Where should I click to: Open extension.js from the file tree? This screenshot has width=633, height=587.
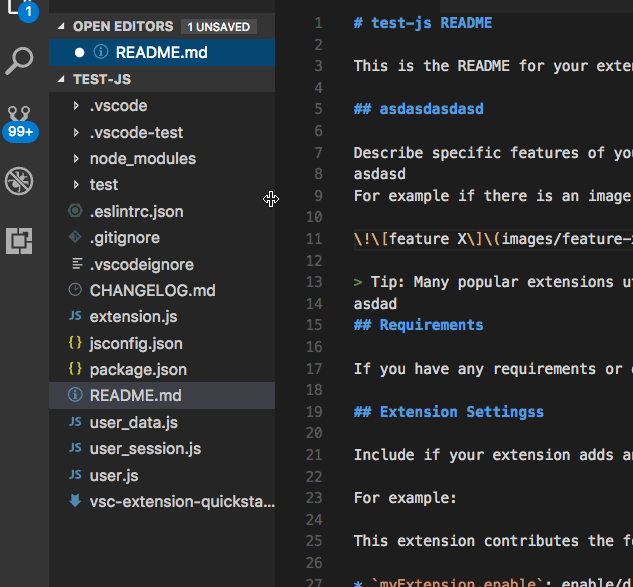click(162, 317)
